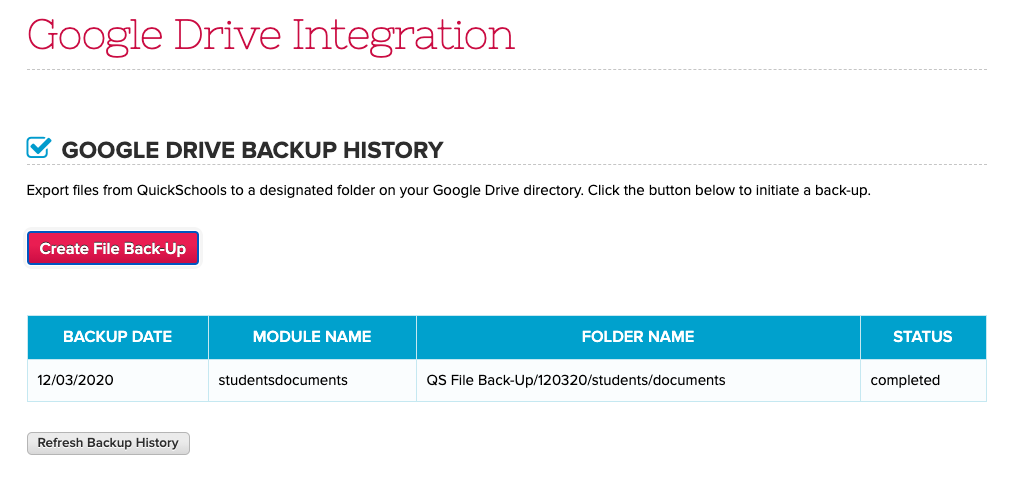
Task: Click the studentsdocuments module cell
Action: [x=312, y=380]
